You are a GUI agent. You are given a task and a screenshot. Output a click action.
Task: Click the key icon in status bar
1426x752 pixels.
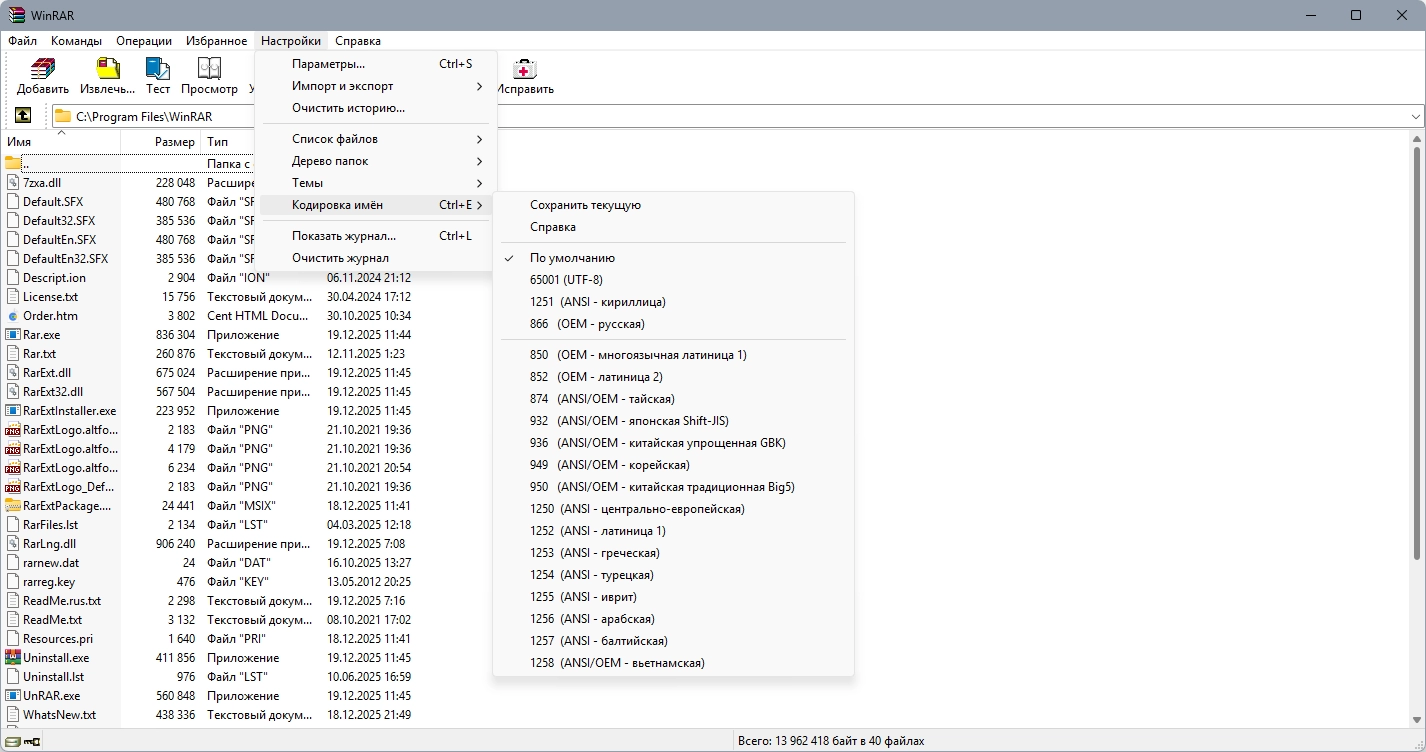coord(32,741)
